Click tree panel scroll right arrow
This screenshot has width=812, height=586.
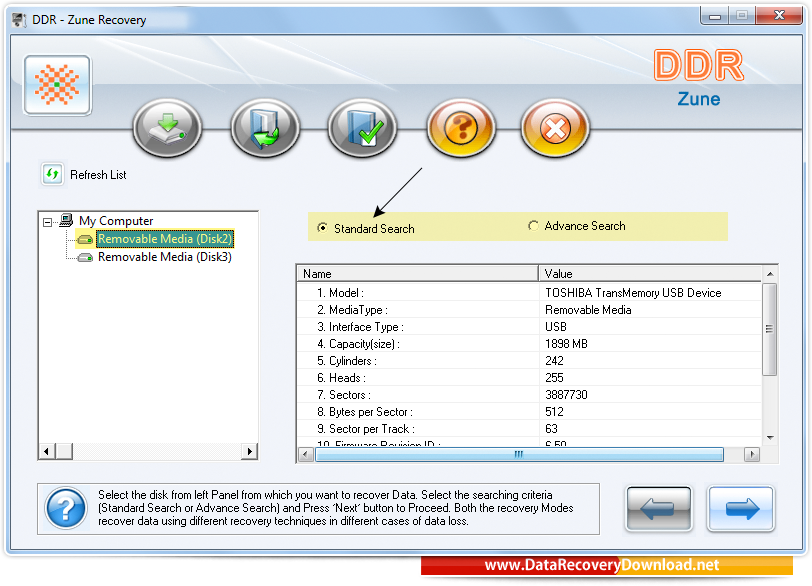click(x=250, y=451)
